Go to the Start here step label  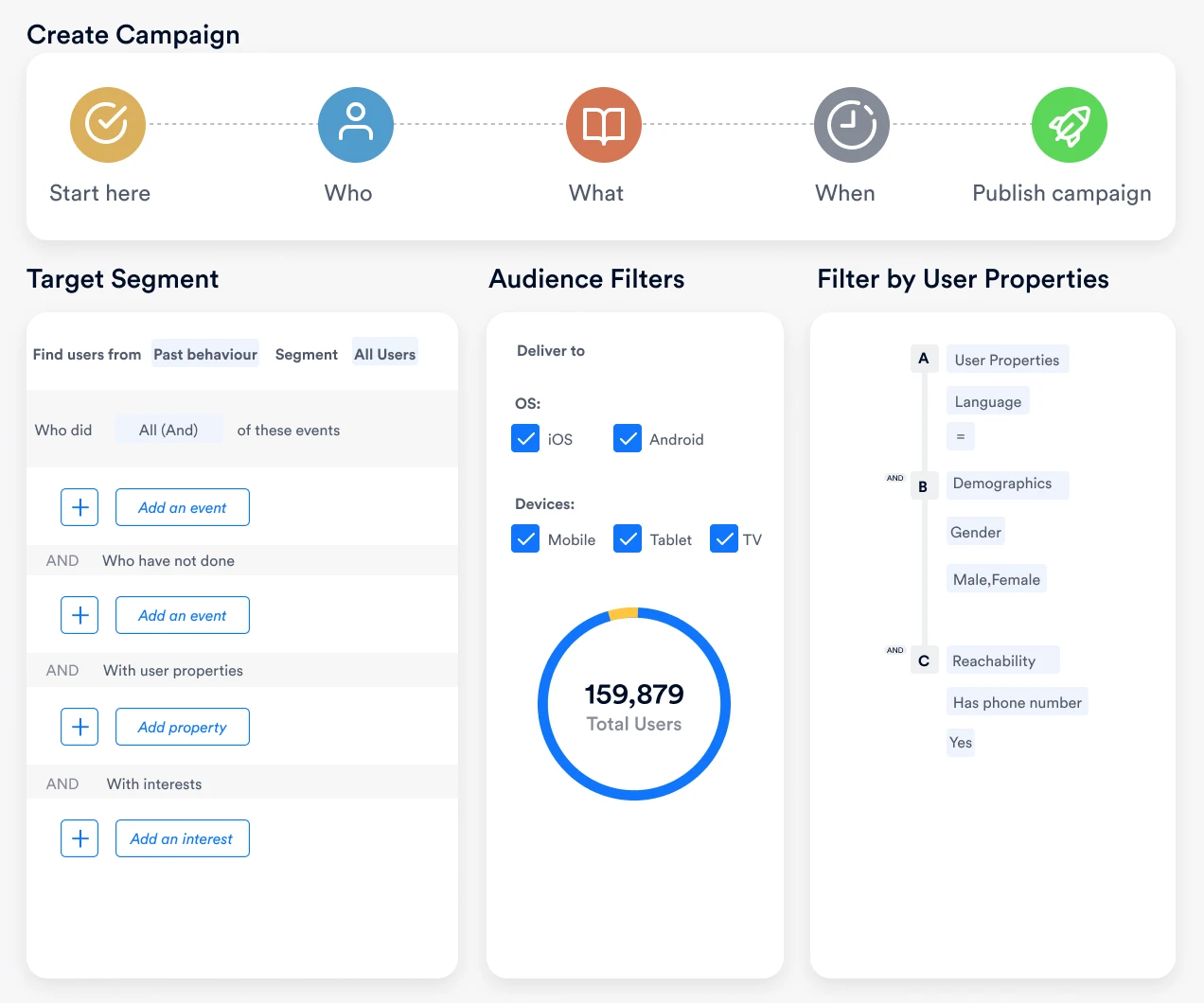tap(100, 193)
